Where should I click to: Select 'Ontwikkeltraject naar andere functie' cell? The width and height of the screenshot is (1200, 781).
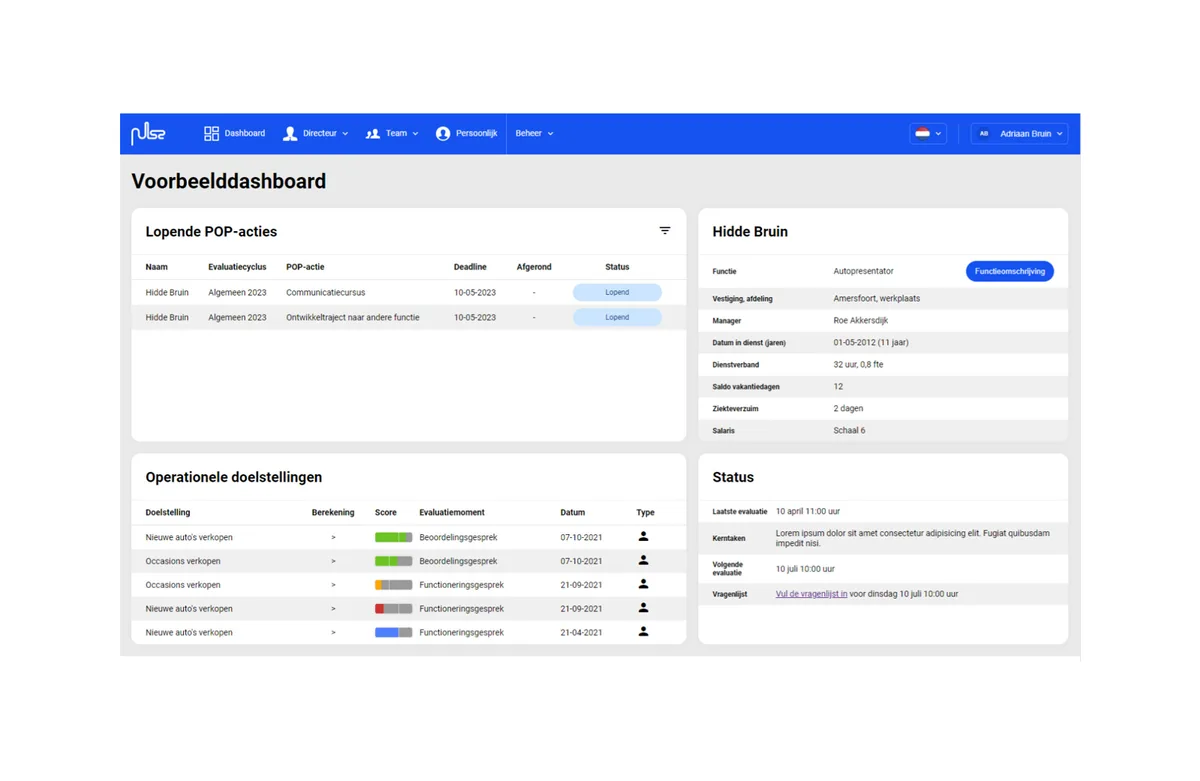coord(353,317)
